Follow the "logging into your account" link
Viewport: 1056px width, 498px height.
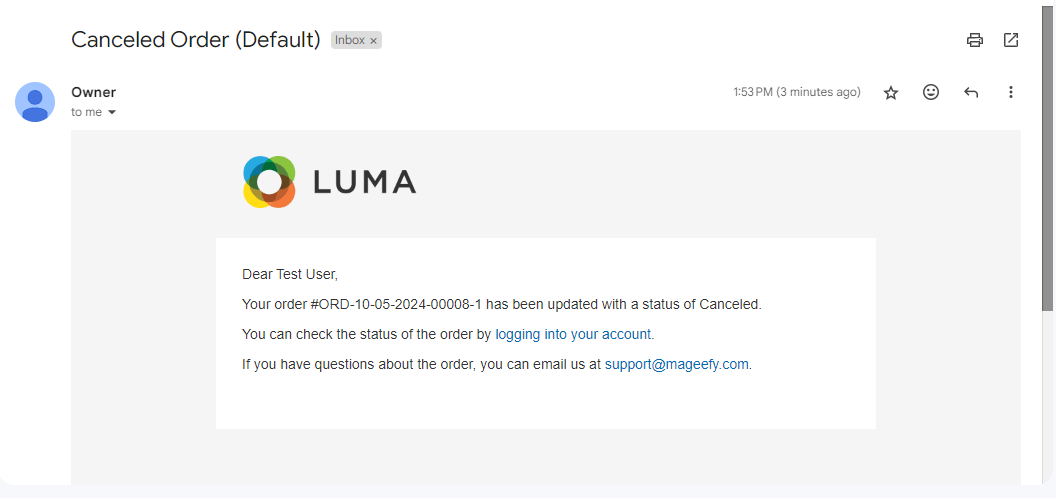[x=573, y=334]
